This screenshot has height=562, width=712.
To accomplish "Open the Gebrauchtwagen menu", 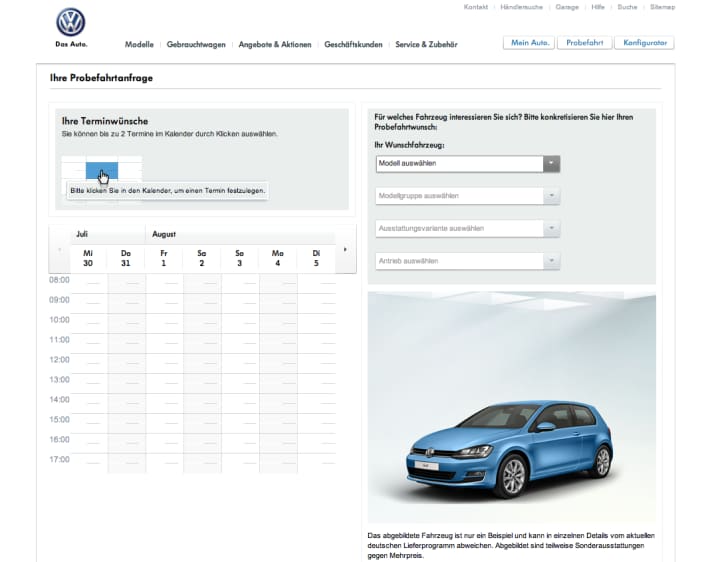I will point(196,45).
